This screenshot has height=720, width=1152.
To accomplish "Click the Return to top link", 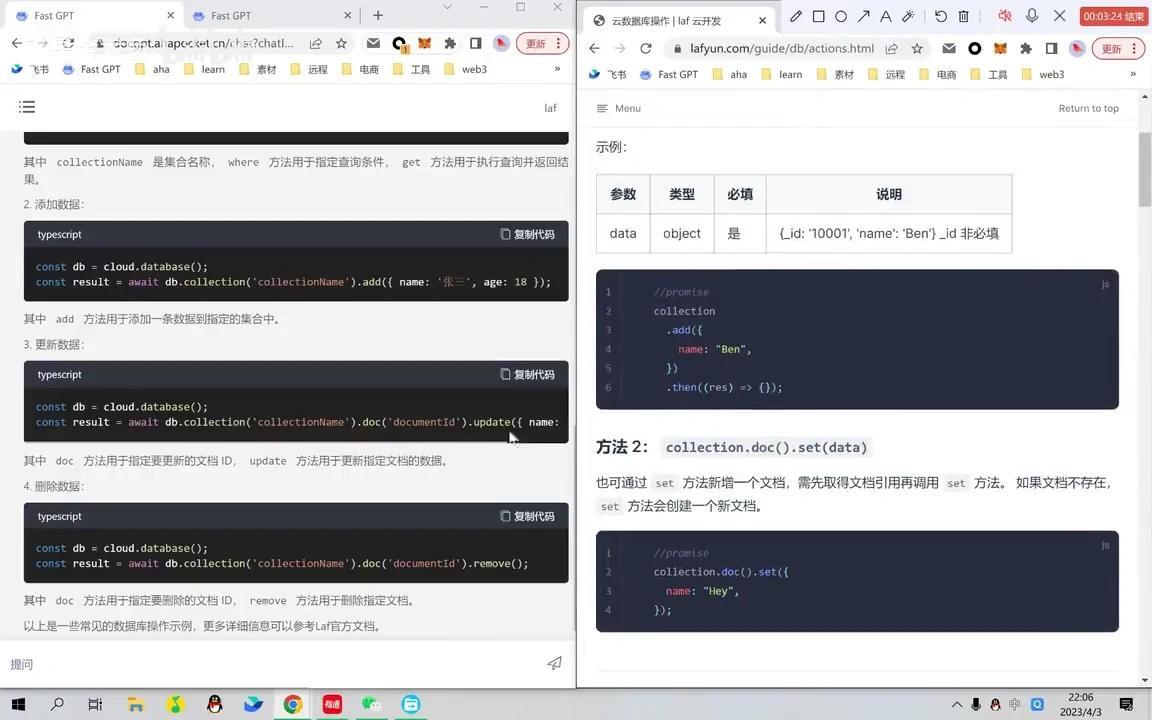I will point(1088,108).
